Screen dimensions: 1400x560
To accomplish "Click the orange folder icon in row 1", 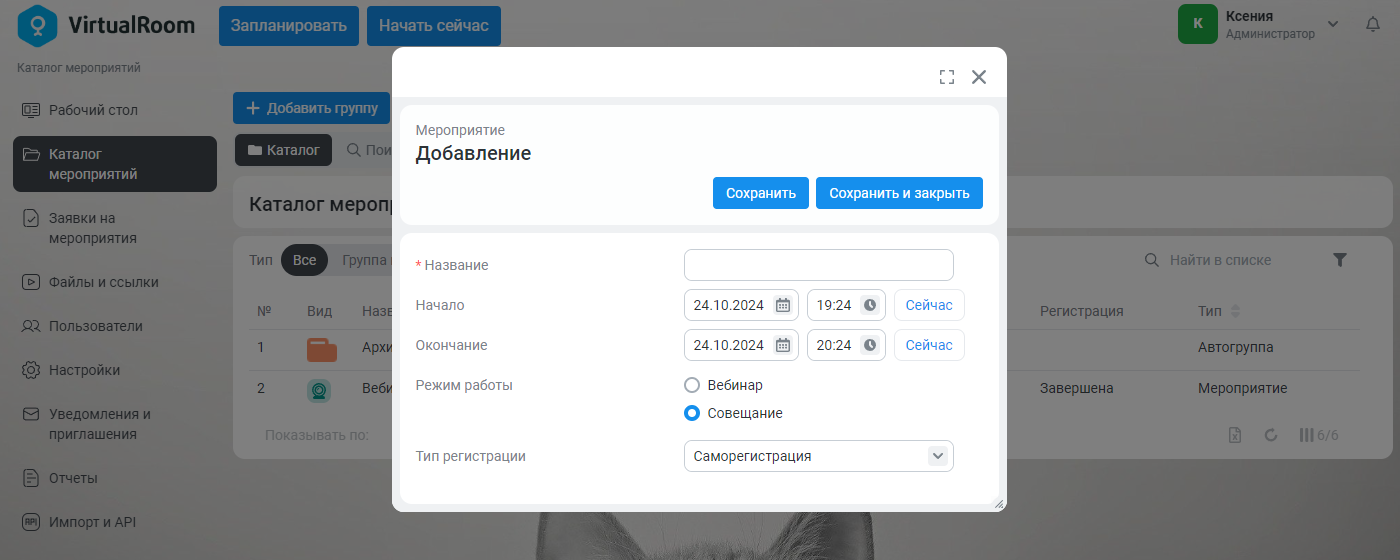I will (321, 349).
